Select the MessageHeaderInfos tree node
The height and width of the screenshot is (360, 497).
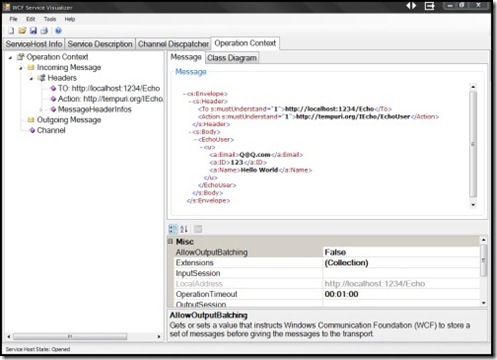click(94, 109)
